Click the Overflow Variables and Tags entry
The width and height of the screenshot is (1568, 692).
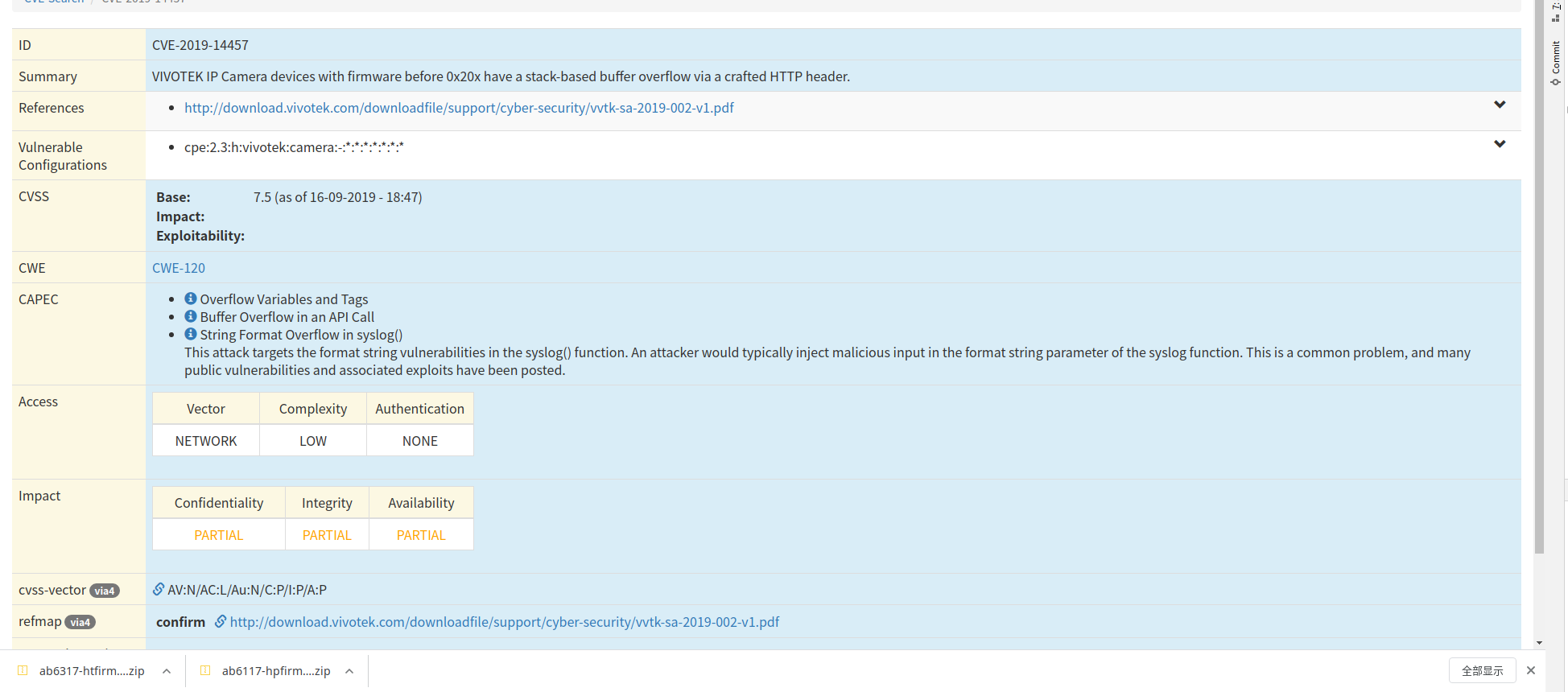tap(284, 299)
